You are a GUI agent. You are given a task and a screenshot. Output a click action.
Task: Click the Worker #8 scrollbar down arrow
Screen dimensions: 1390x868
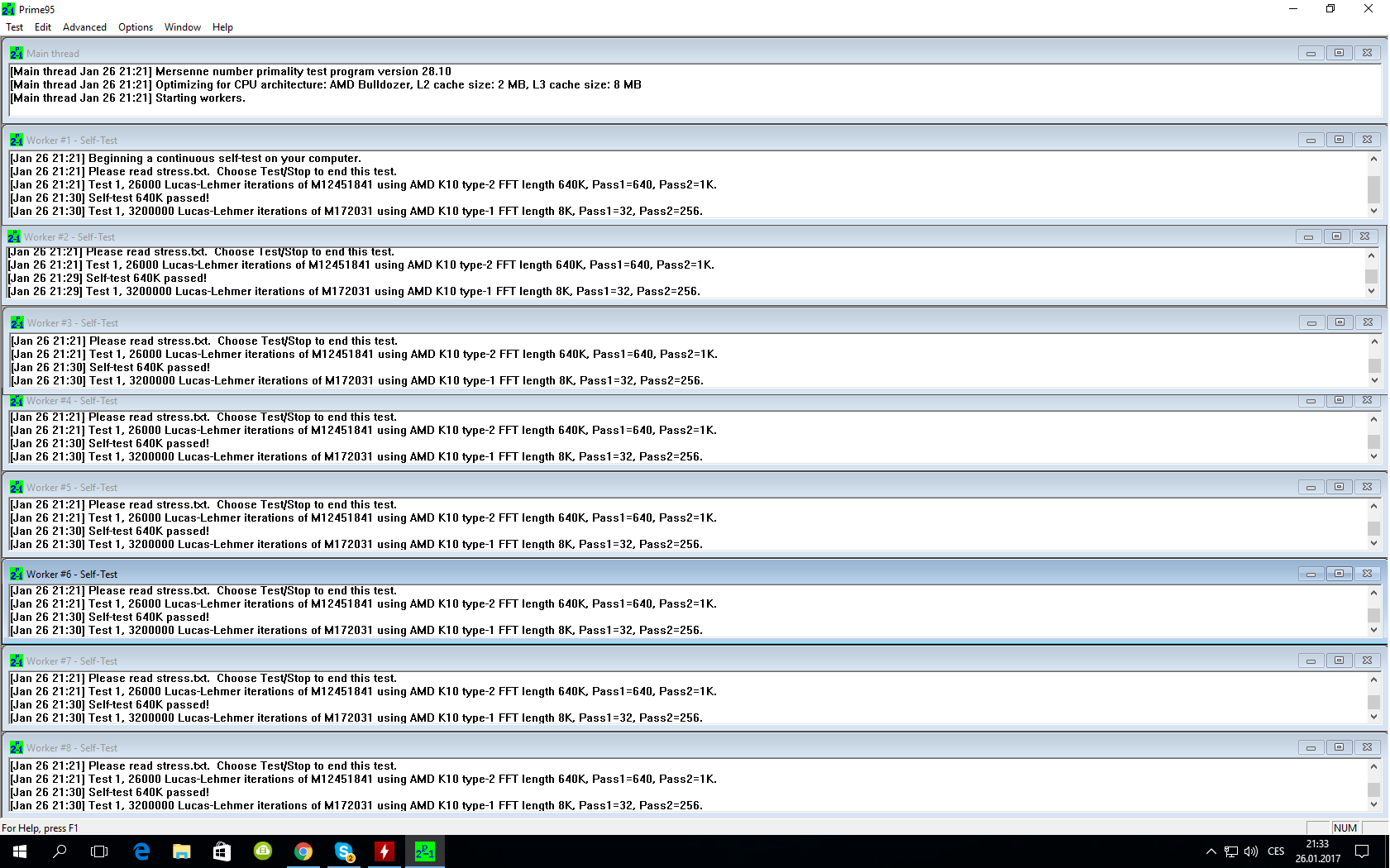pyautogui.click(x=1373, y=804)
